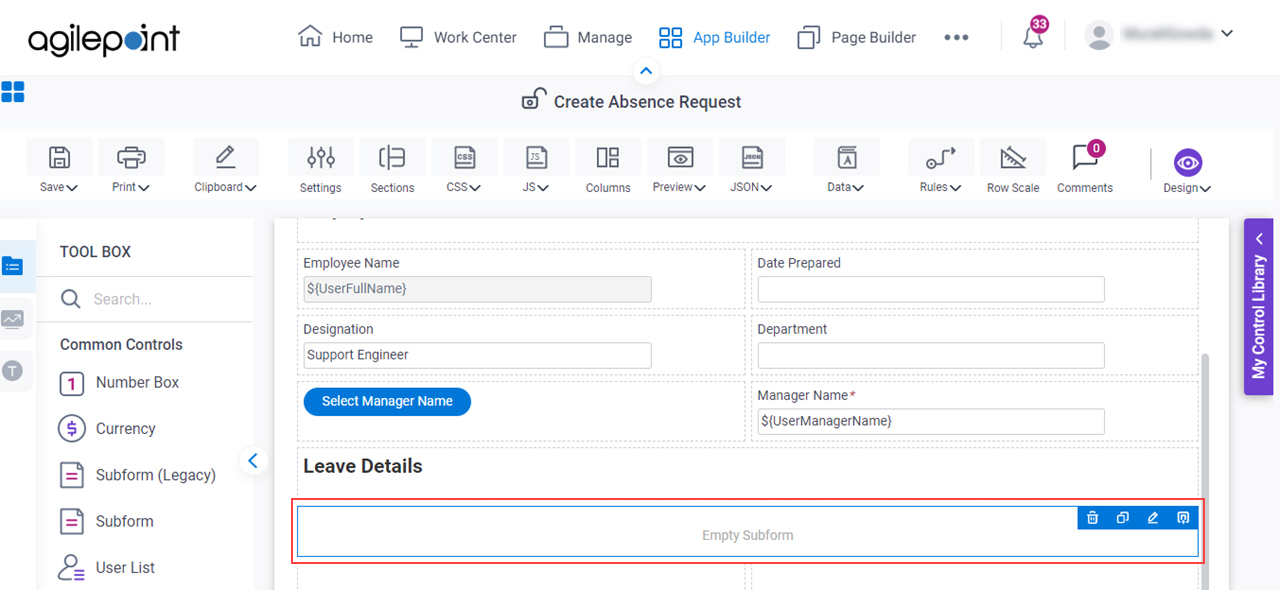The height and width of the screenshot is (590, 1280).
Task: Open the Design mode eye icon
Action: pos(1187,162)
